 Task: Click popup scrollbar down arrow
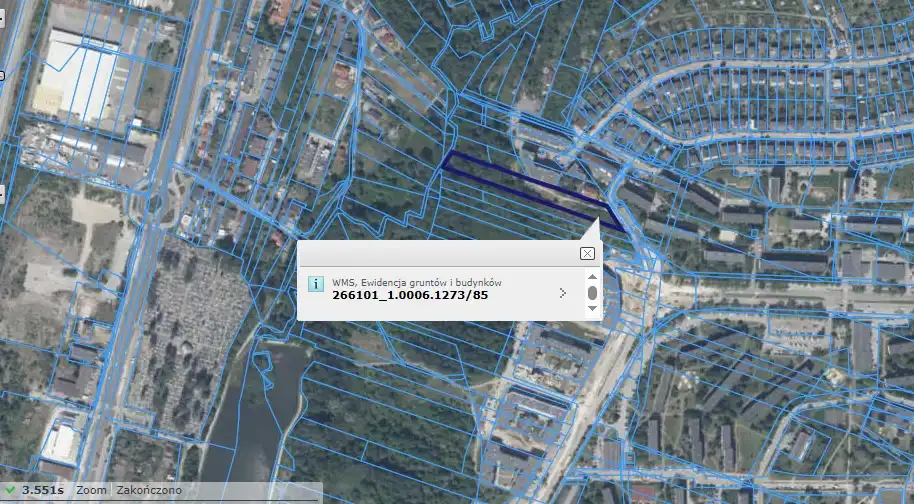point(592,309)
